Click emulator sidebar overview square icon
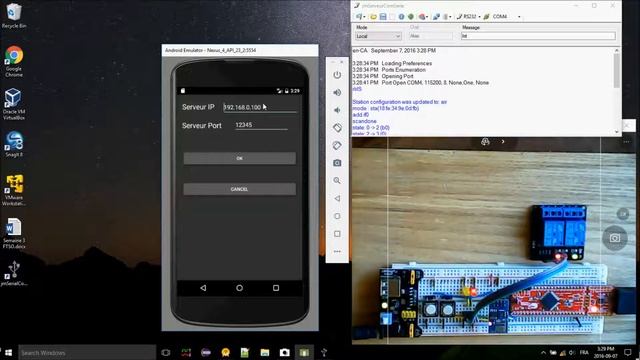This screenshot has width=640, height=360. (x=337, y=234)
